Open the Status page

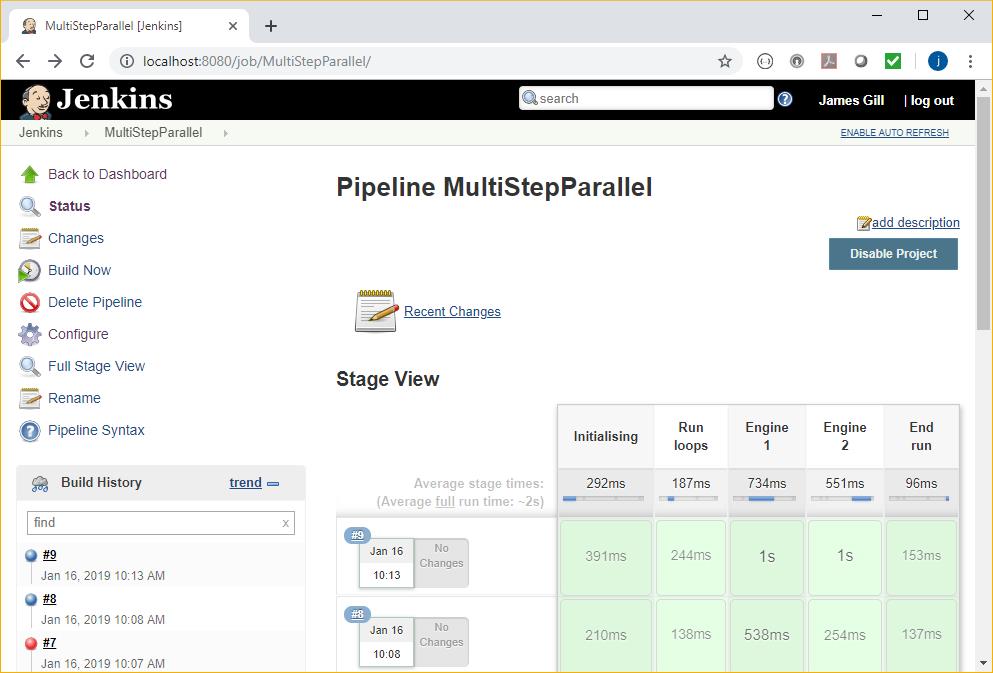tap(70, 206)
